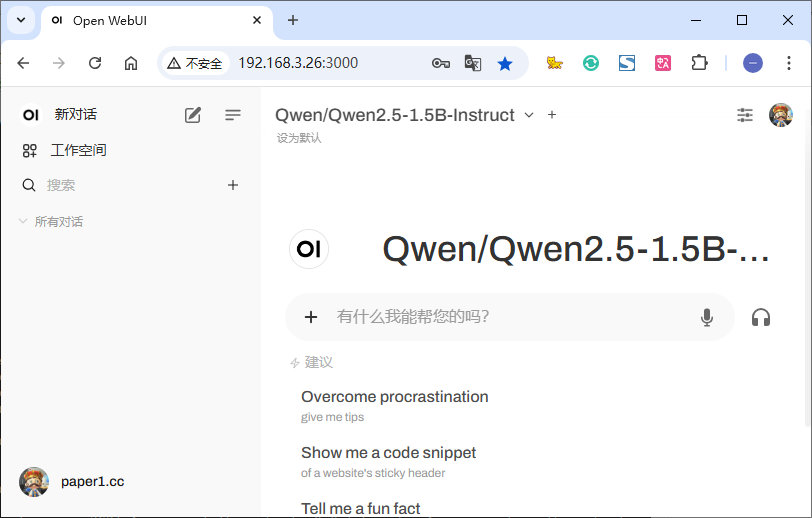Click the new chat pencil icon
Viewport: 812px width, 518px height.
193,115
